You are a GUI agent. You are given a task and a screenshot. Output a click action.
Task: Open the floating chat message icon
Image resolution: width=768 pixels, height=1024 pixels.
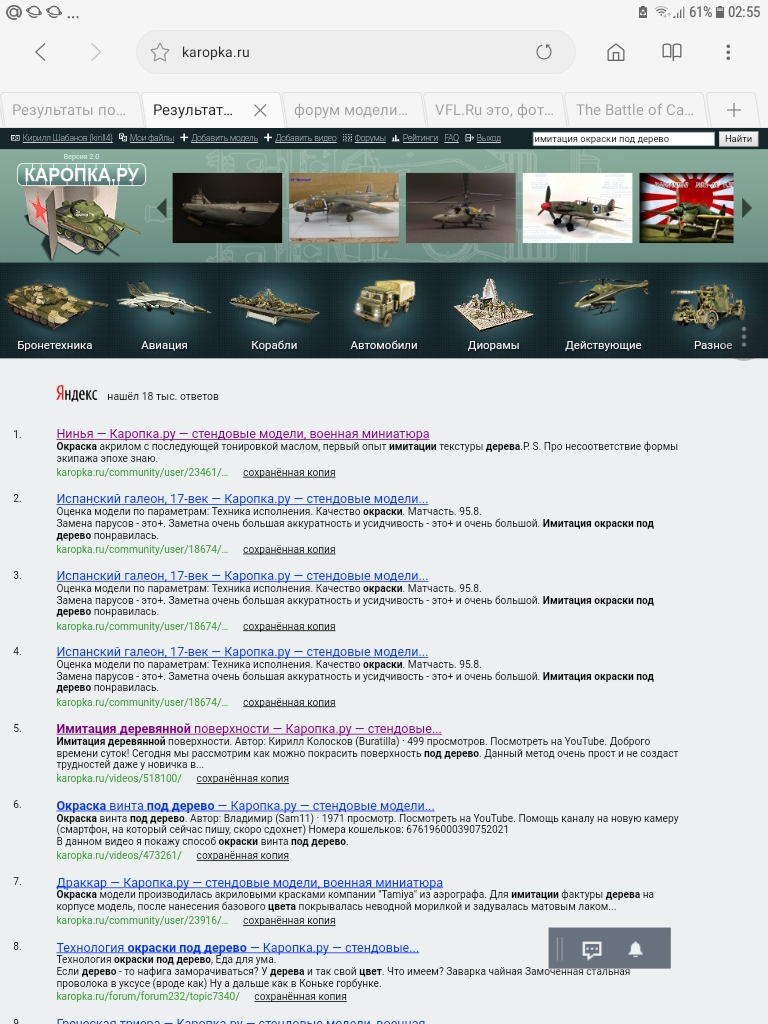pos(592,949)
